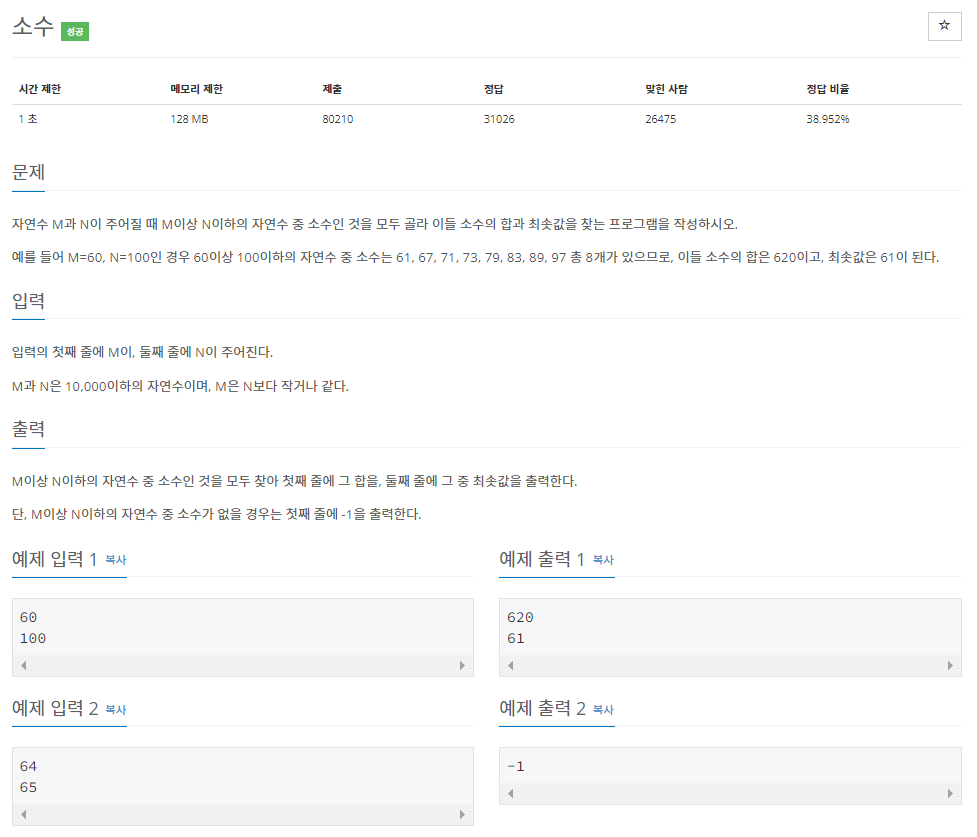
Task: Click the sentence starting 예를 들어 M=60
Action: pyautogui.click(x=475, y=257)
